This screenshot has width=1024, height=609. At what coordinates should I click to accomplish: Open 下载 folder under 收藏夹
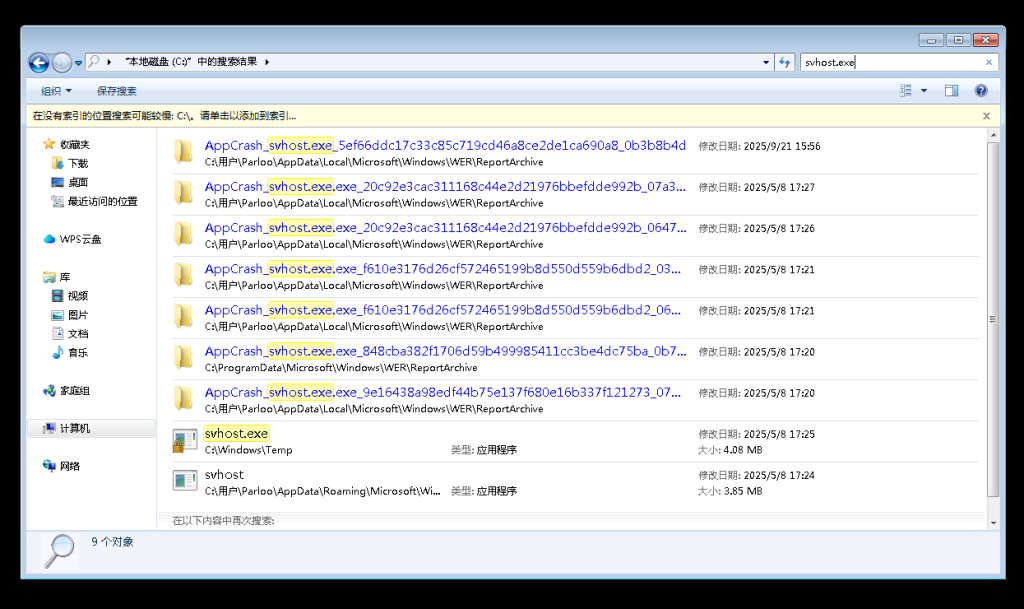[x=77, y=163]
